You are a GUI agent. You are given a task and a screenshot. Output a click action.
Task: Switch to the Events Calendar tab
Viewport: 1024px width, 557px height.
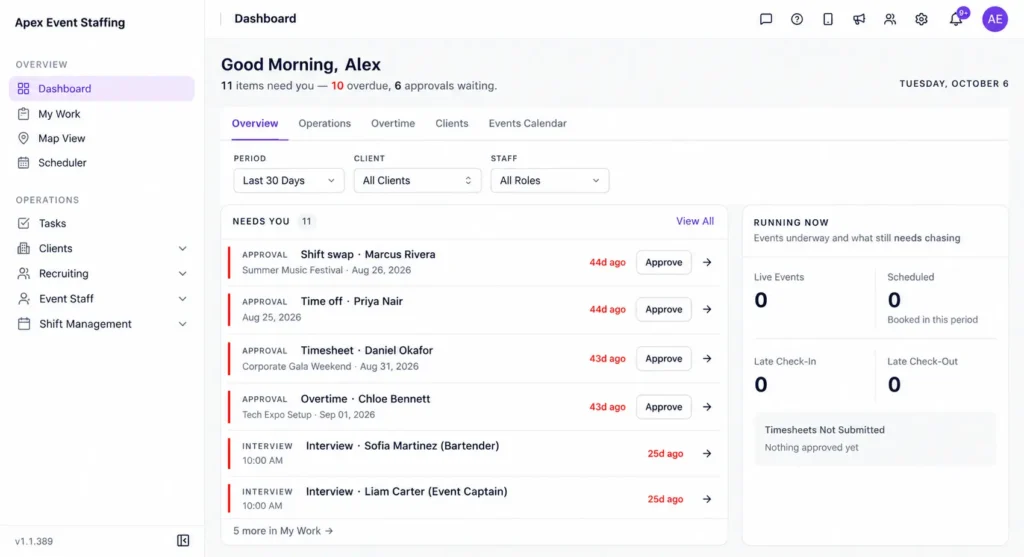pyautogui.click(x=528, y=123)
